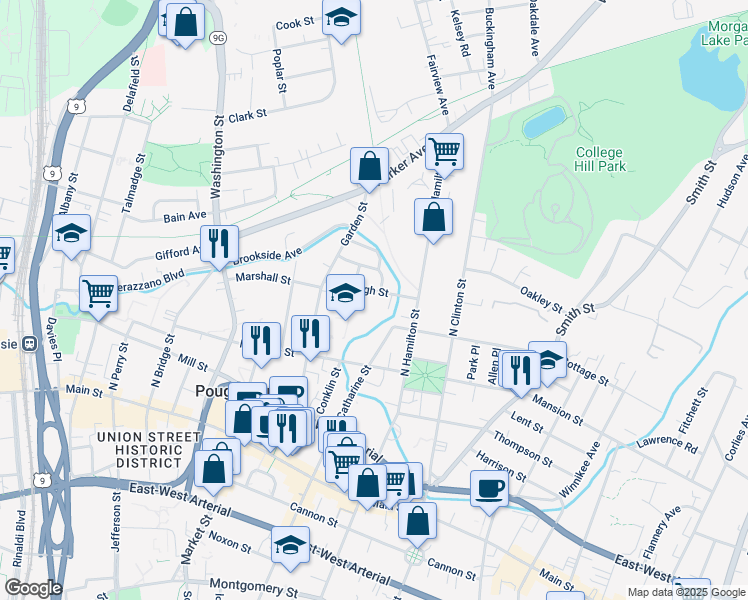
Task: Open the grocery cart marker near Fairview Ave
Action: click(x=444, y=153)
